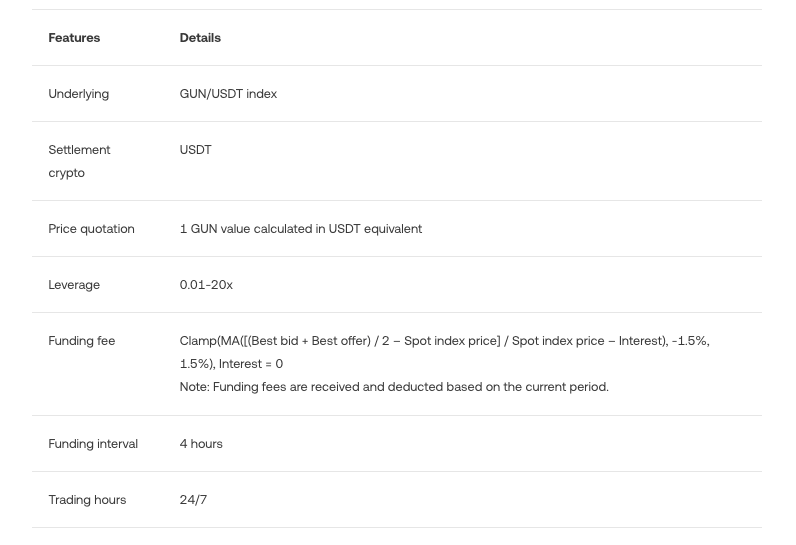
Task: Click the Note about funding fees
Action: click(x=394, y=387)
